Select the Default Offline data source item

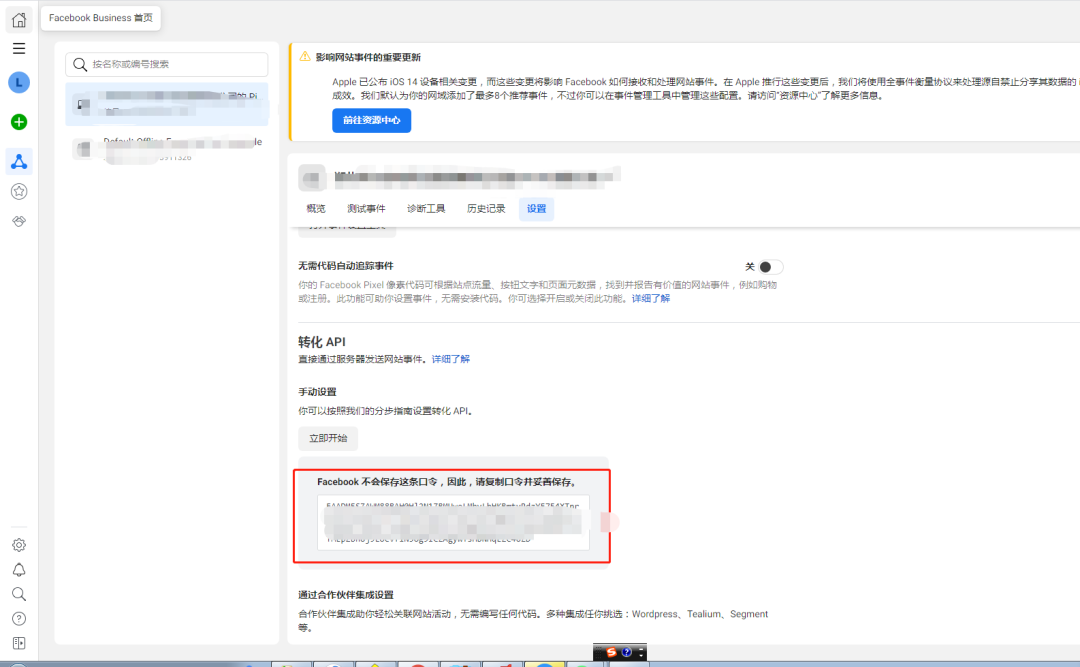[167, 148]
